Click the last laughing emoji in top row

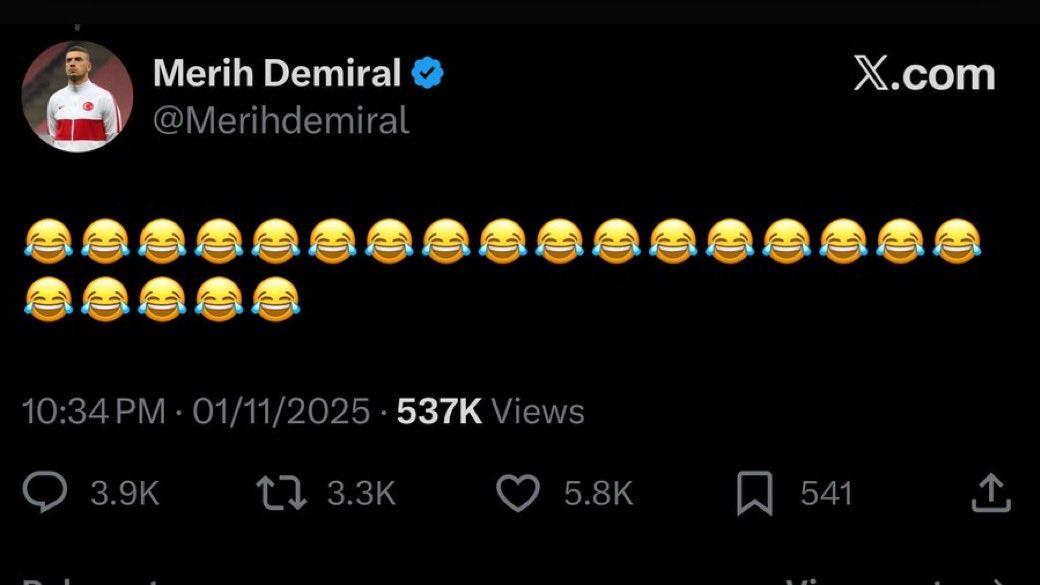click(958, 241)
